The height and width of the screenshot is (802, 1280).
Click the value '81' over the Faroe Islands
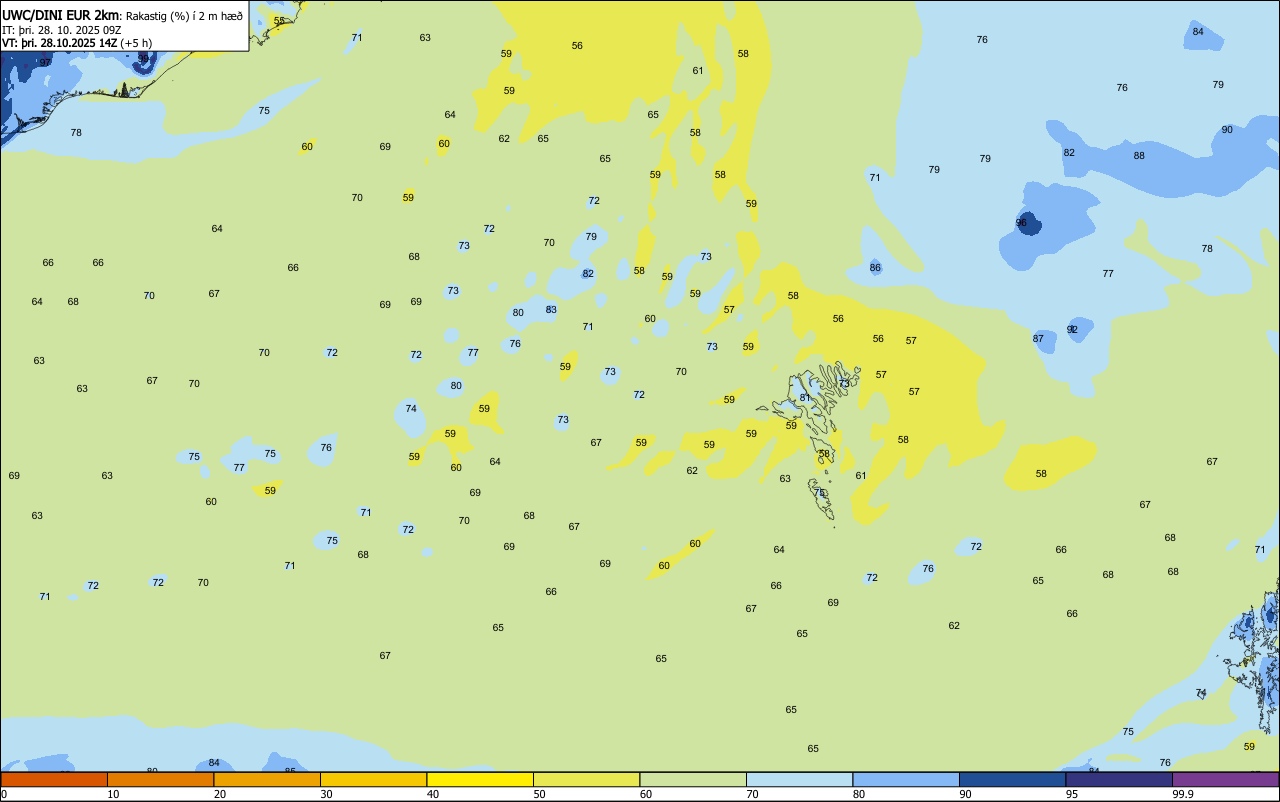tap(805, 398)
